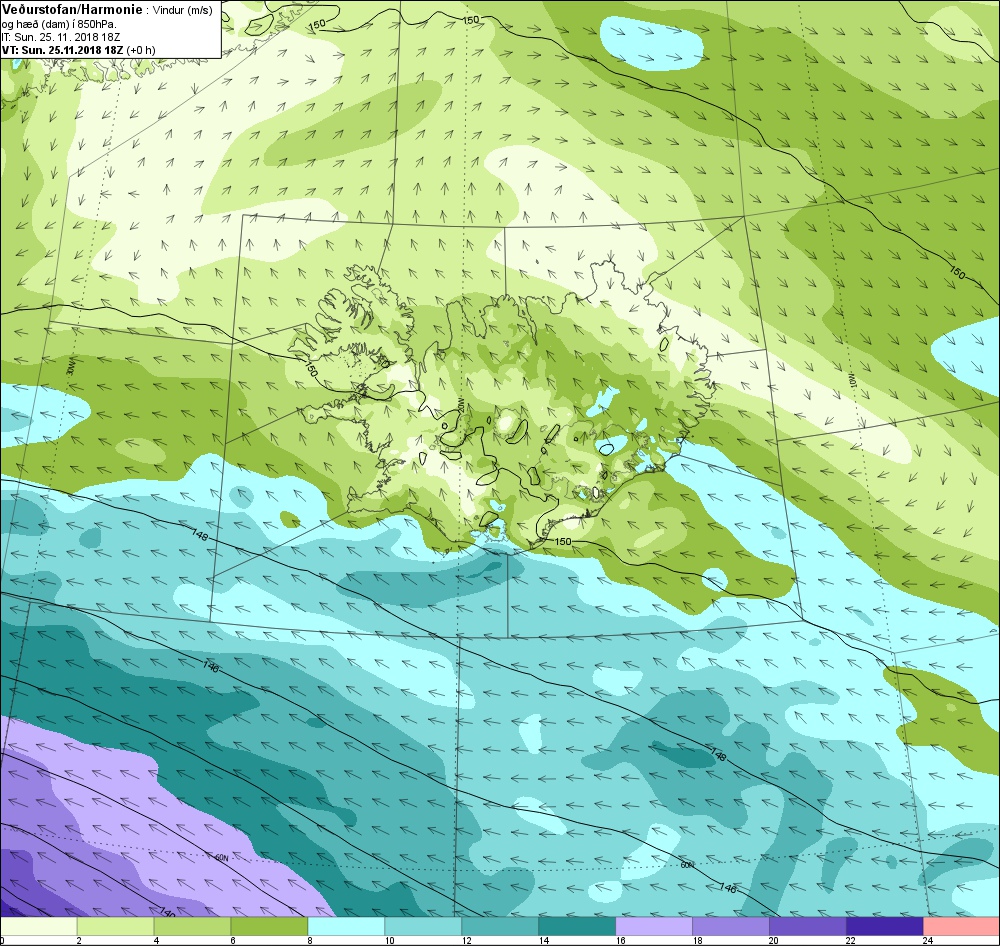Select the medium purple 18–20 m/s legend swatch
1000x946 pixels.
pyautogui.click(x=731, y=926)
